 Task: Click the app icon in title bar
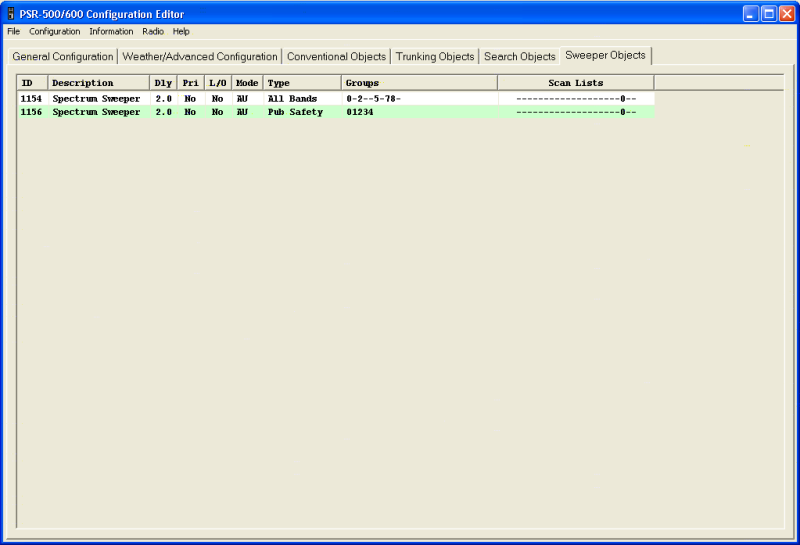pos(11,14)
